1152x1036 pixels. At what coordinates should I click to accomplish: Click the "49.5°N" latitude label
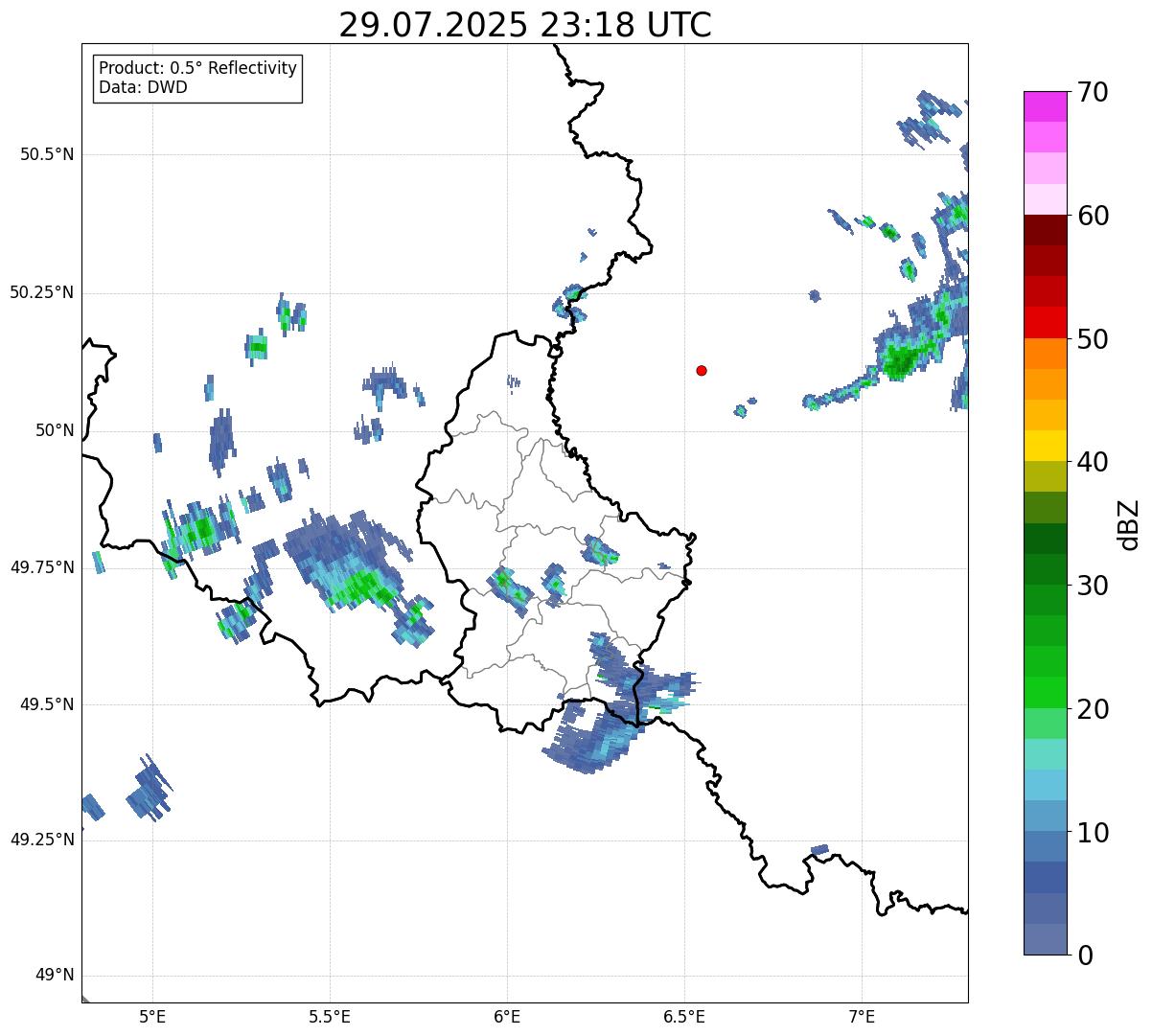pos(47,704)
